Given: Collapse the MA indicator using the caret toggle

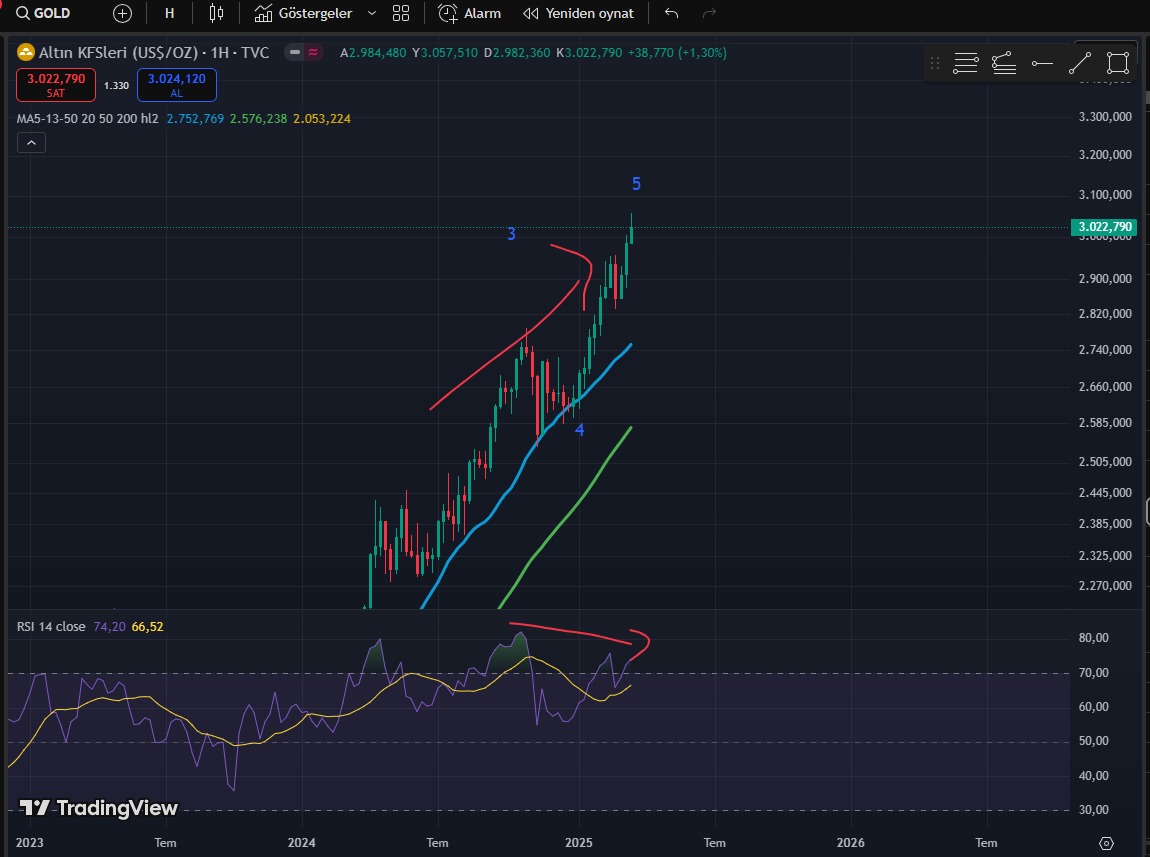Looking at the screenshot, I should click(x=30, y=142).
